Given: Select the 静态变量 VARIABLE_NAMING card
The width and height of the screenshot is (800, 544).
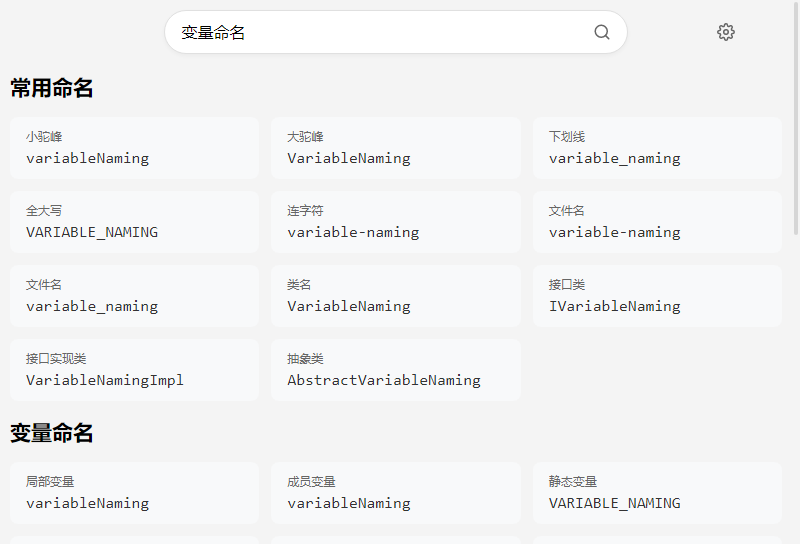Looking at the screenshot, I should 657,493.
